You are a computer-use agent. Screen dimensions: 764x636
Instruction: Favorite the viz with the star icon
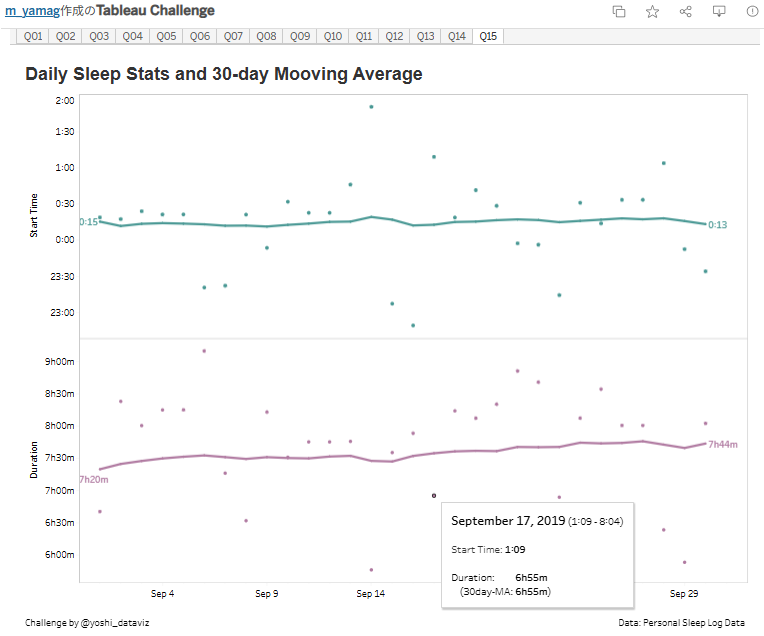(x=652, y=11)
